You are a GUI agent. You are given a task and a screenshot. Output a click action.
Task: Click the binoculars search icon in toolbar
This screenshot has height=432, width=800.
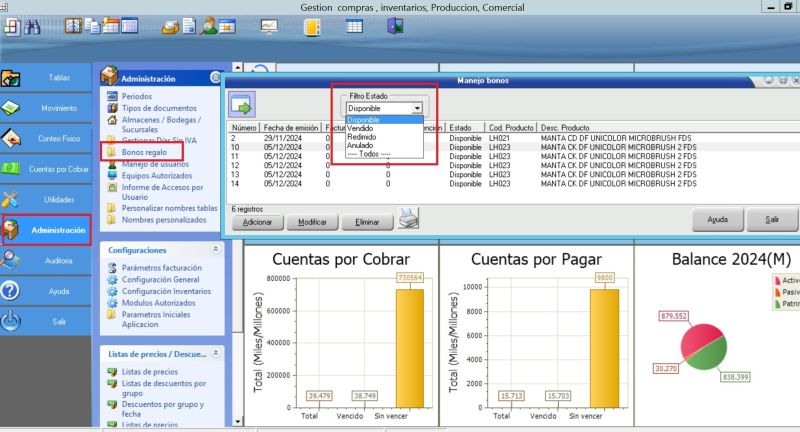click(x=32, y=26)
